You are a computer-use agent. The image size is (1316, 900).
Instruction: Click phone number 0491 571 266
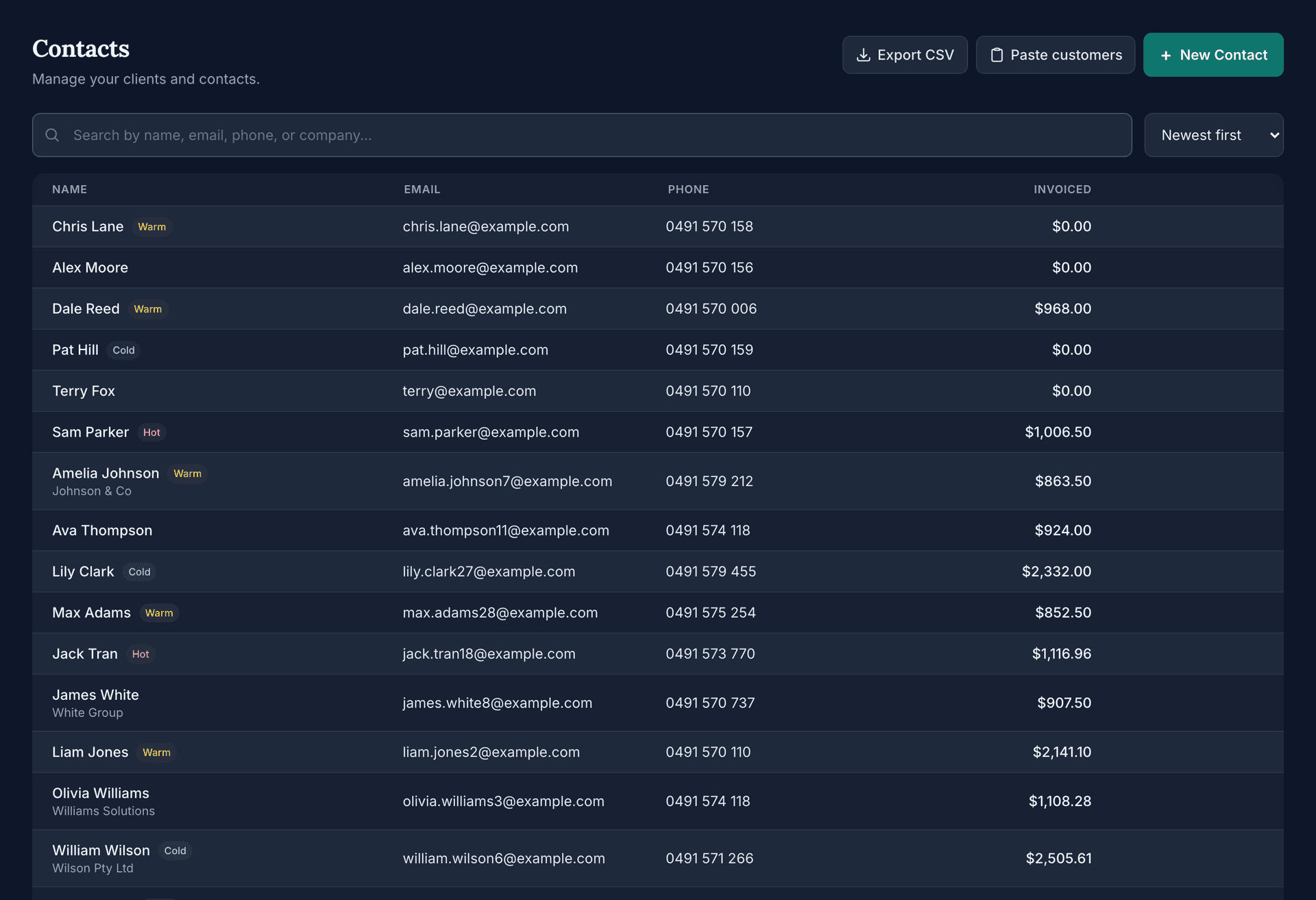(709, 858)
